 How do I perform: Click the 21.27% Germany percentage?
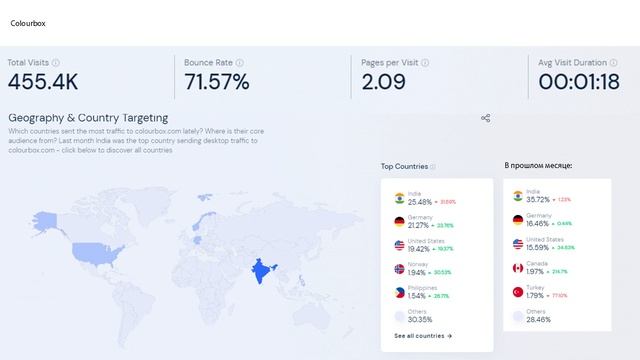[x=418, y=225]
